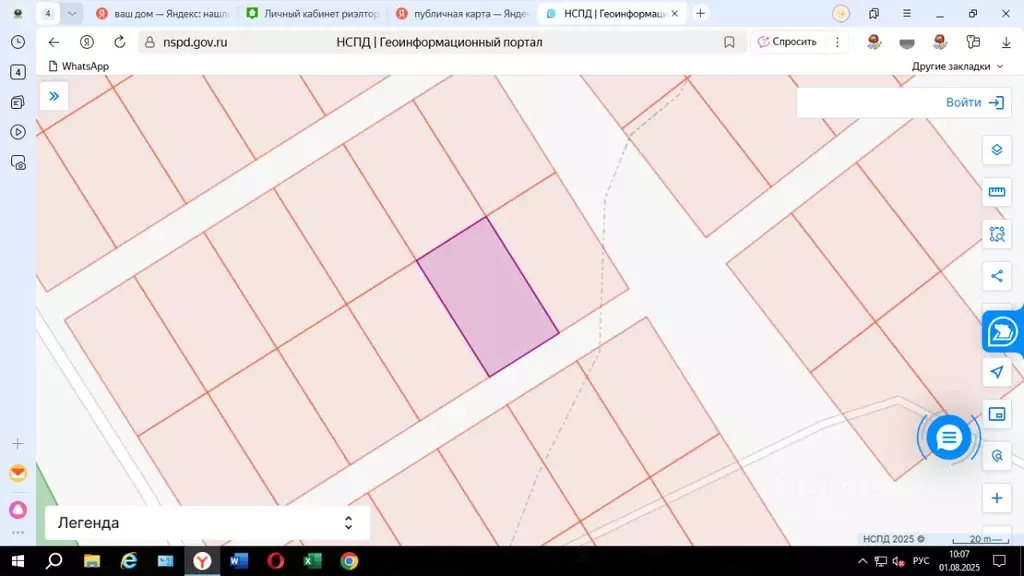The height and width of the screenshot is (576, 1024).
Task: Open Windows taskbar search
Action: [x=54, y=561]
